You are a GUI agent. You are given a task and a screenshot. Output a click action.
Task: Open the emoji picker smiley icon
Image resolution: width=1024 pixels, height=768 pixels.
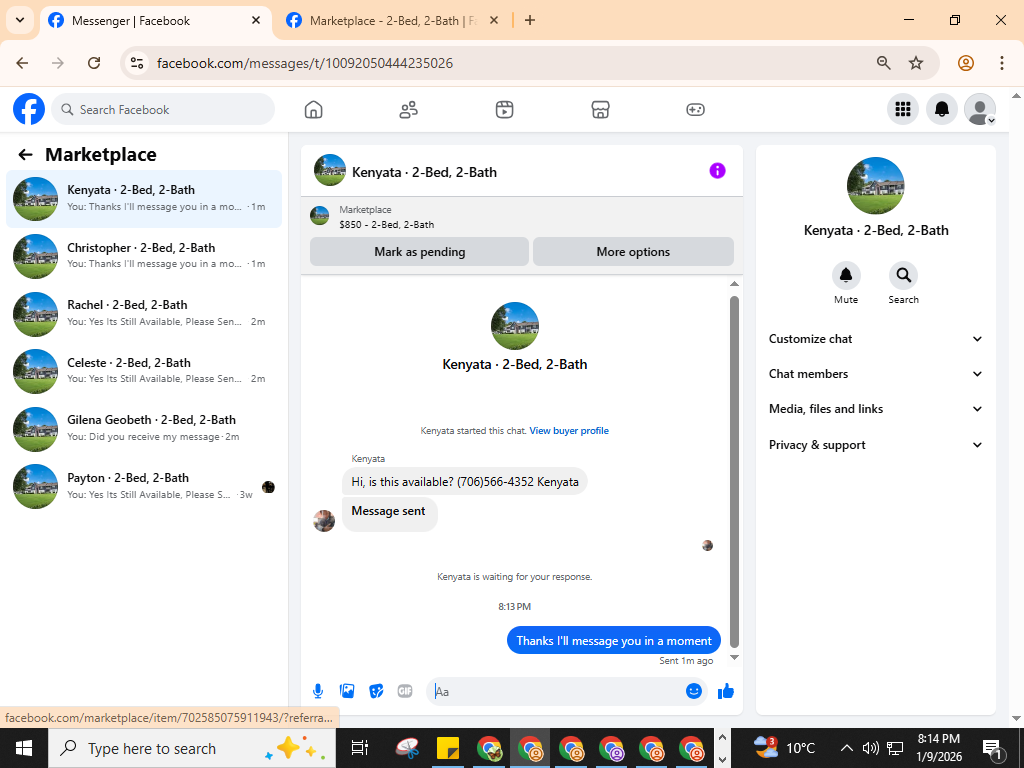(694, 691)
